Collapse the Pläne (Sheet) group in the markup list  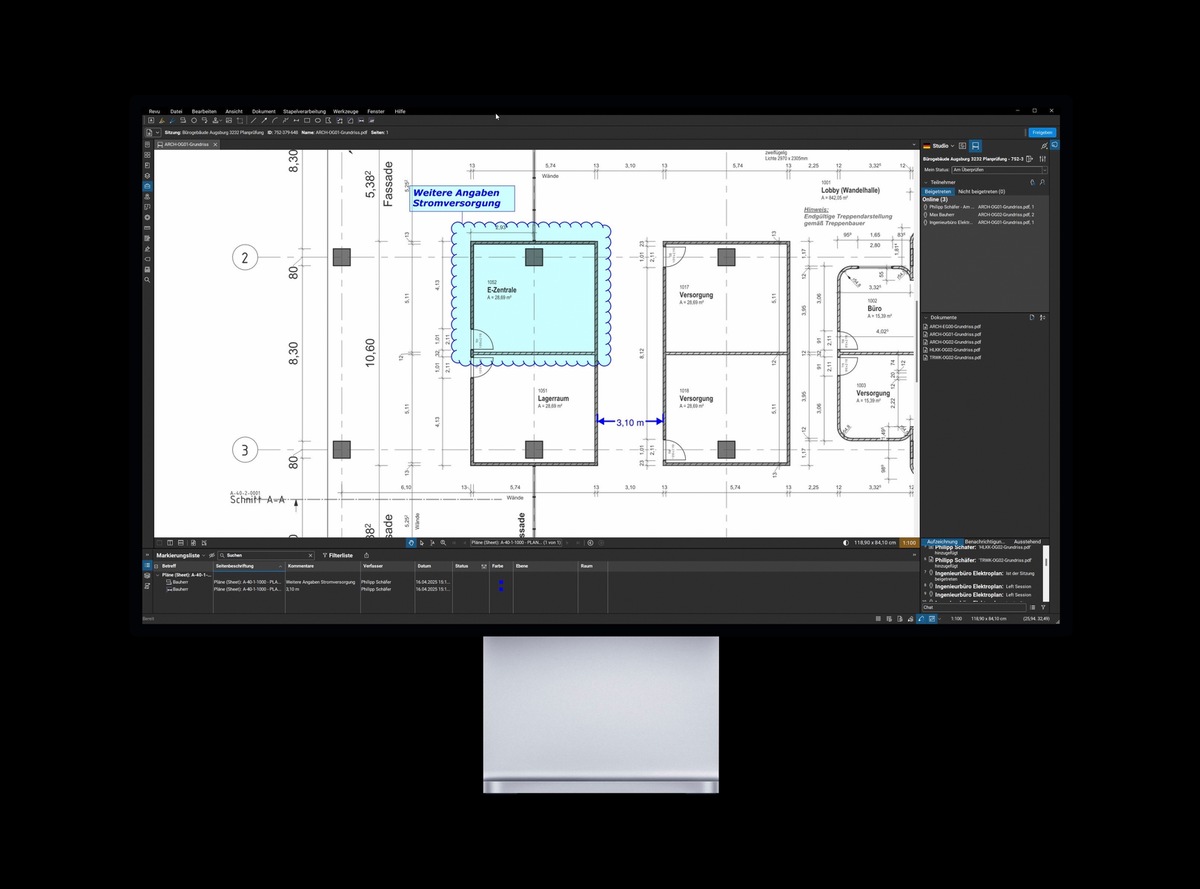157,575
